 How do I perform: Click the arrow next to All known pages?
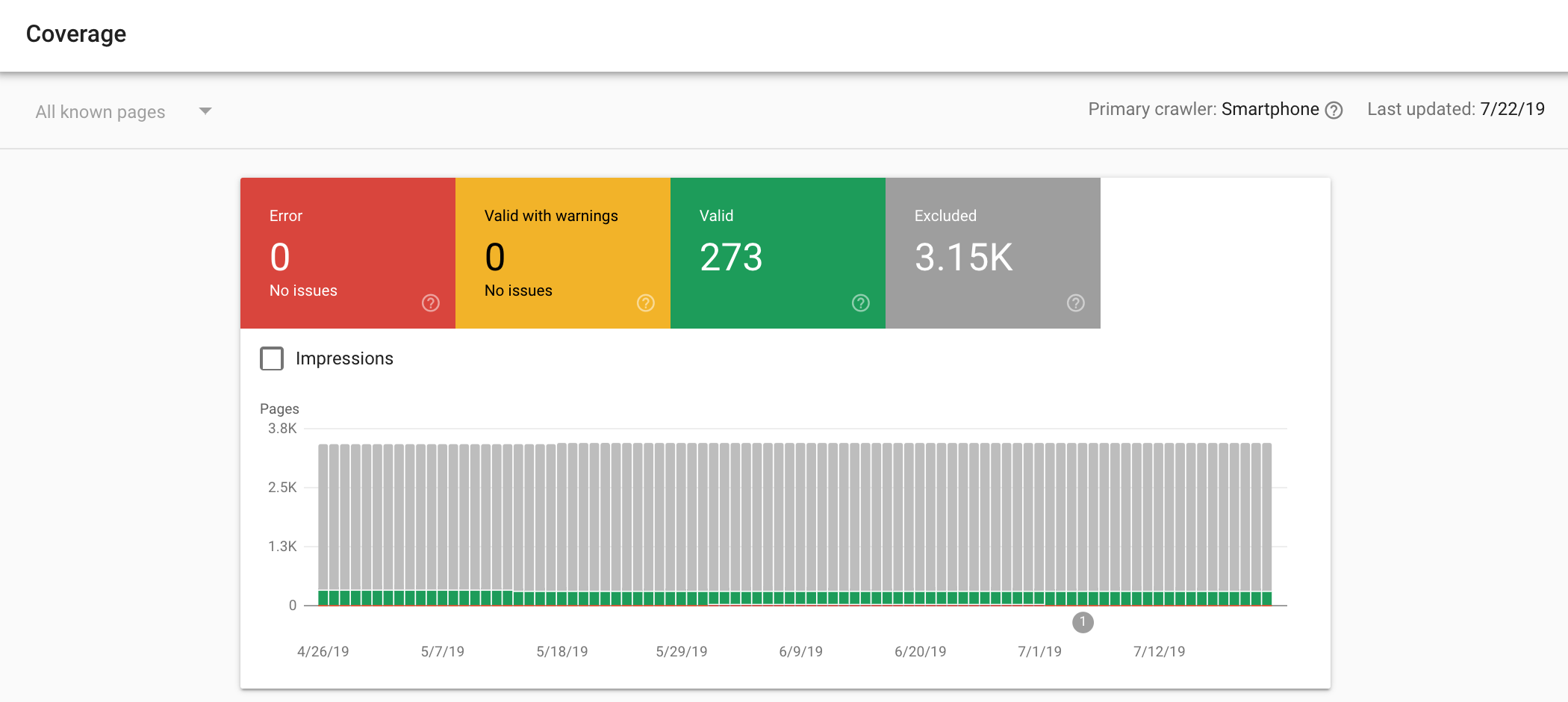205,111
